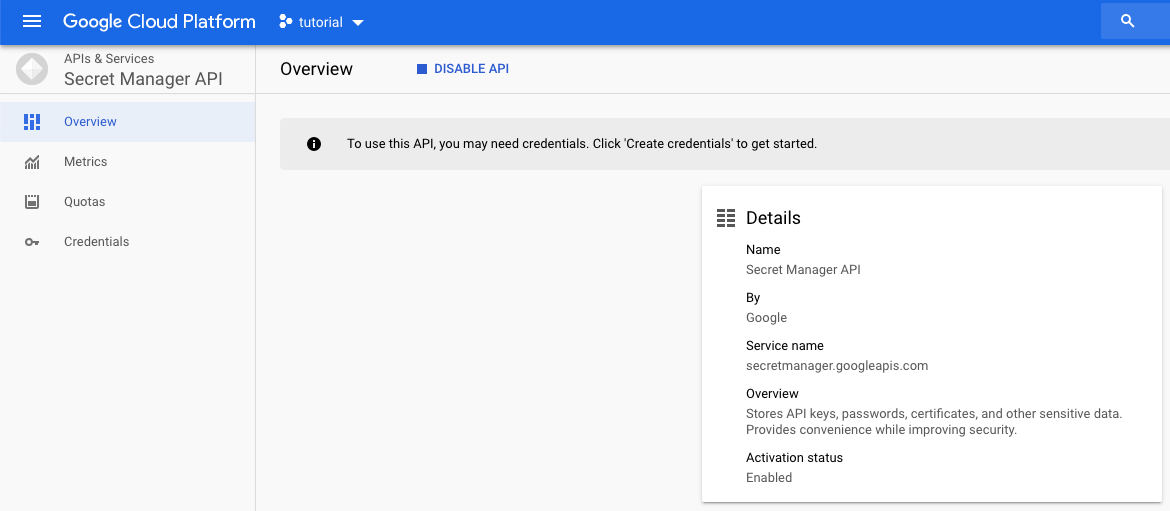Image resolution: width=1170 pixels, height=511 pixels.
Task: Click the 'Stores API keys, passwords' description
Action: coord(934,421)
